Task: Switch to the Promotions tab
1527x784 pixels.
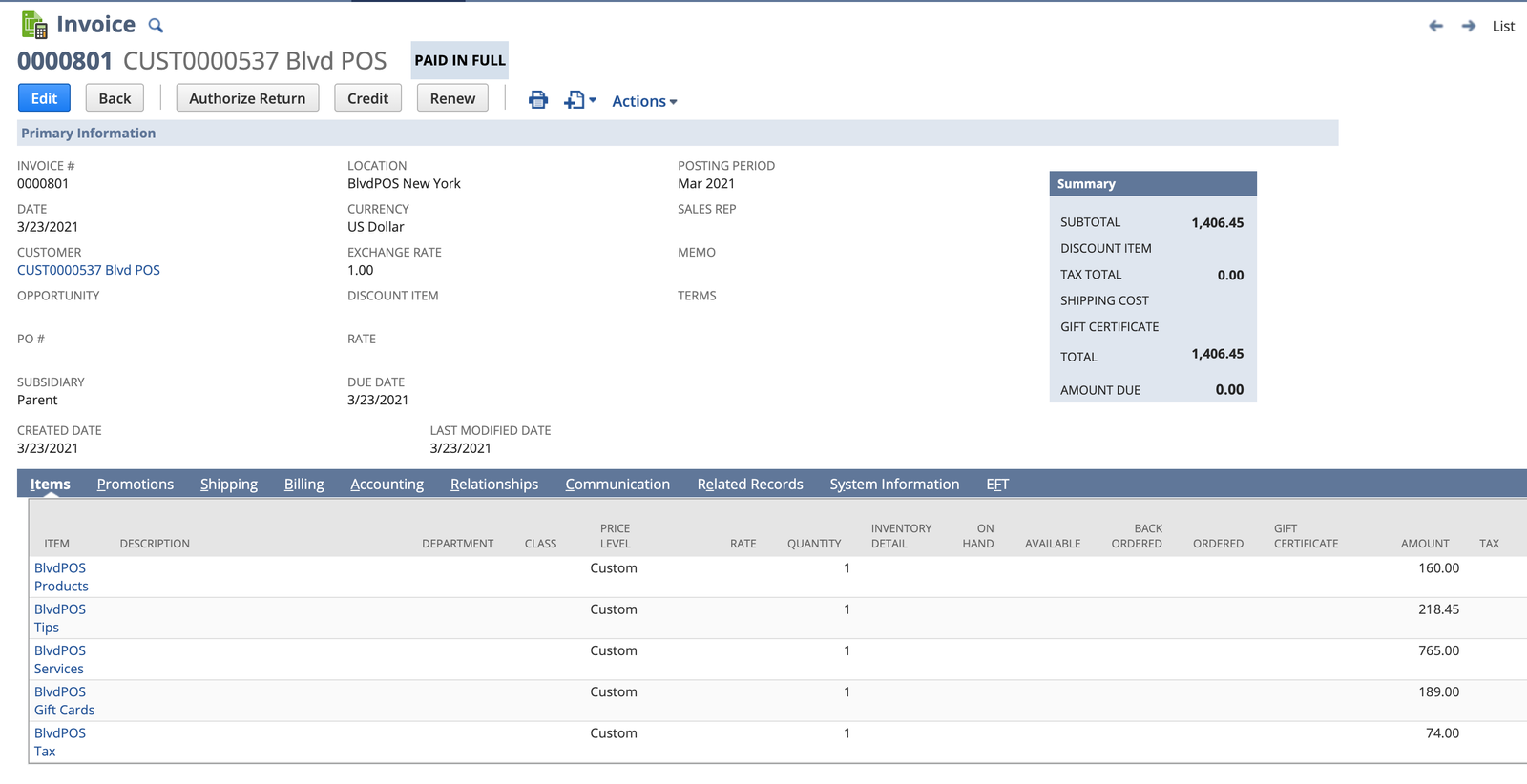Action: [136, 485]
